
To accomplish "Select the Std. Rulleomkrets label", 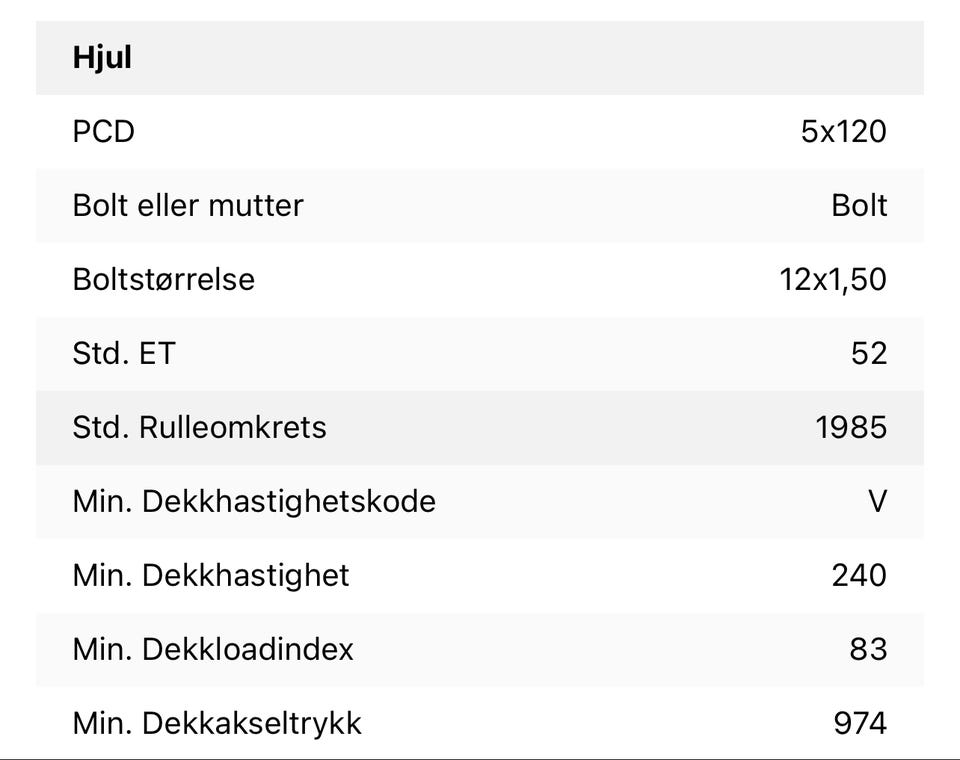I will click(199, 427).
